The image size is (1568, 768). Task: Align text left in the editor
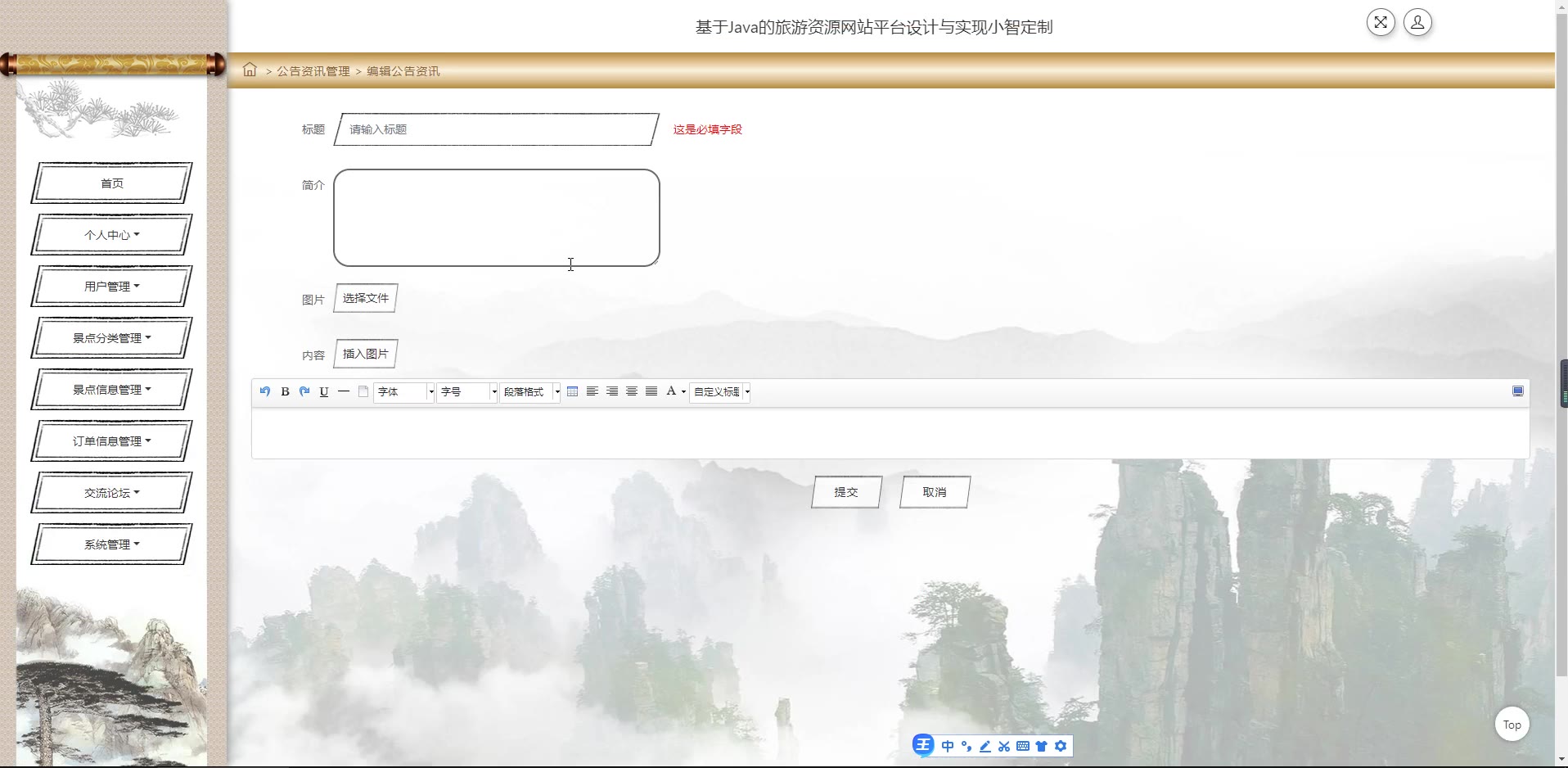tap(592, 391)
